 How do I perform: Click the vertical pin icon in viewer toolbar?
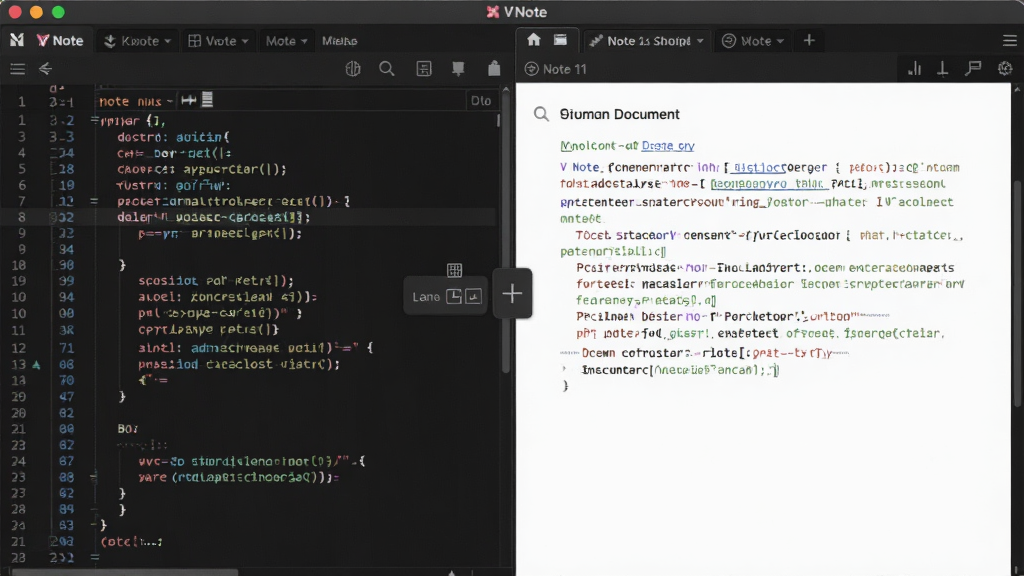pos(942,69)
